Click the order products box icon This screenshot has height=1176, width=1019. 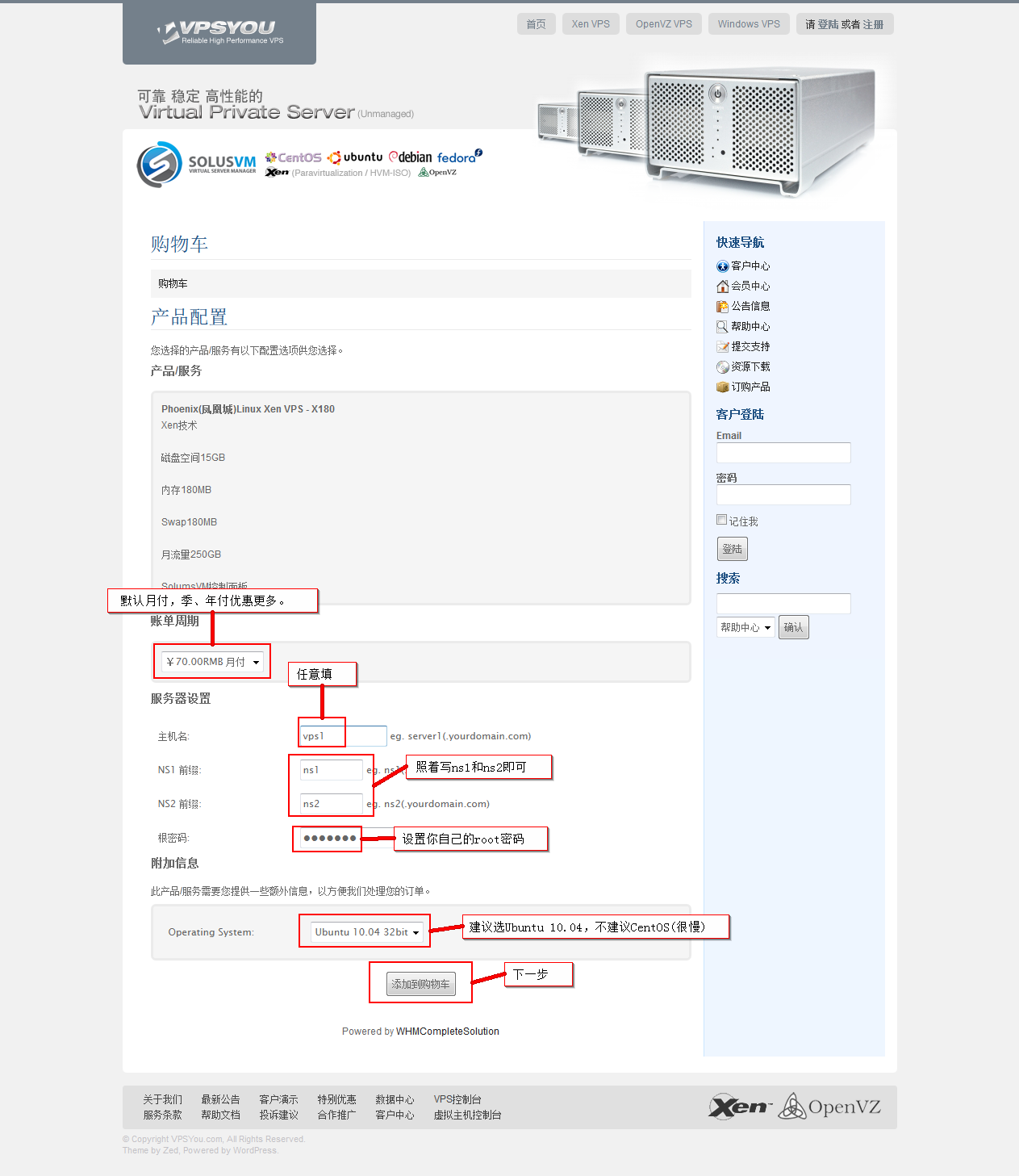722,387
